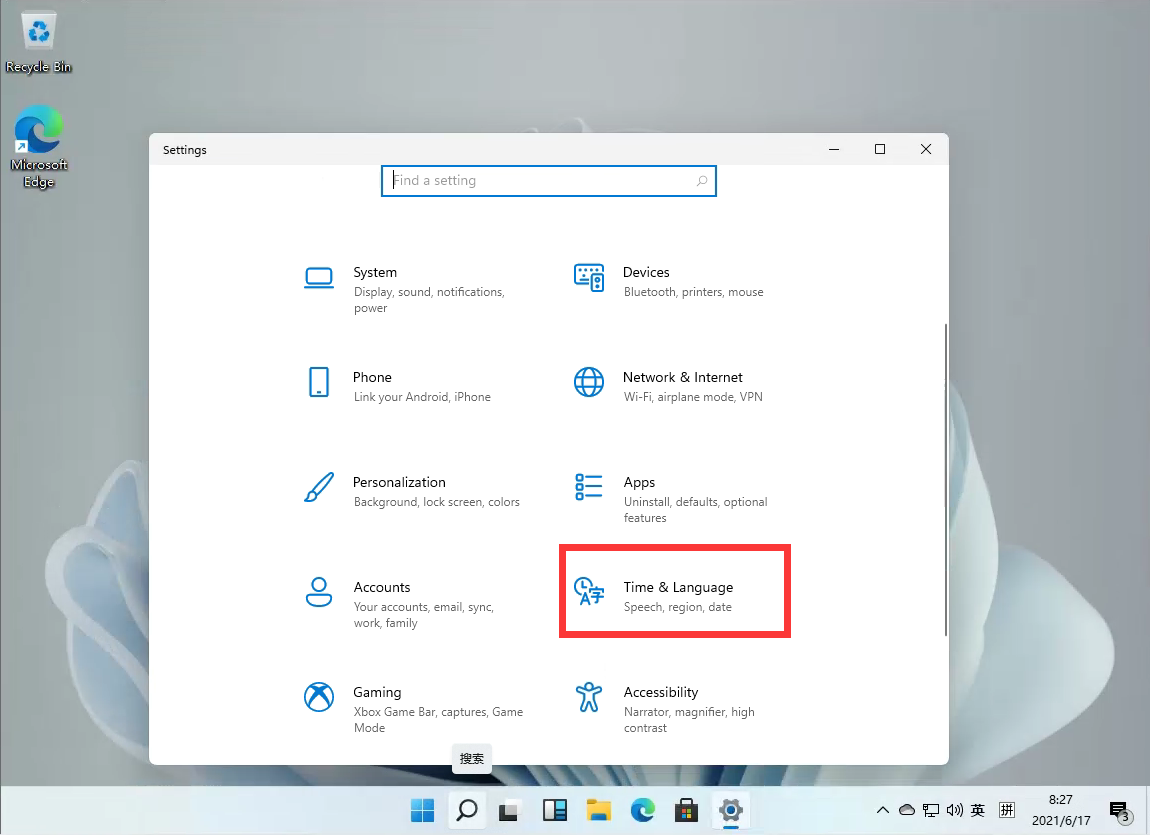Click the Find a setting search box
Image resolution: width=1150 pixels, height=835 pixels.
pyautogui.click(x=548, y=181)
